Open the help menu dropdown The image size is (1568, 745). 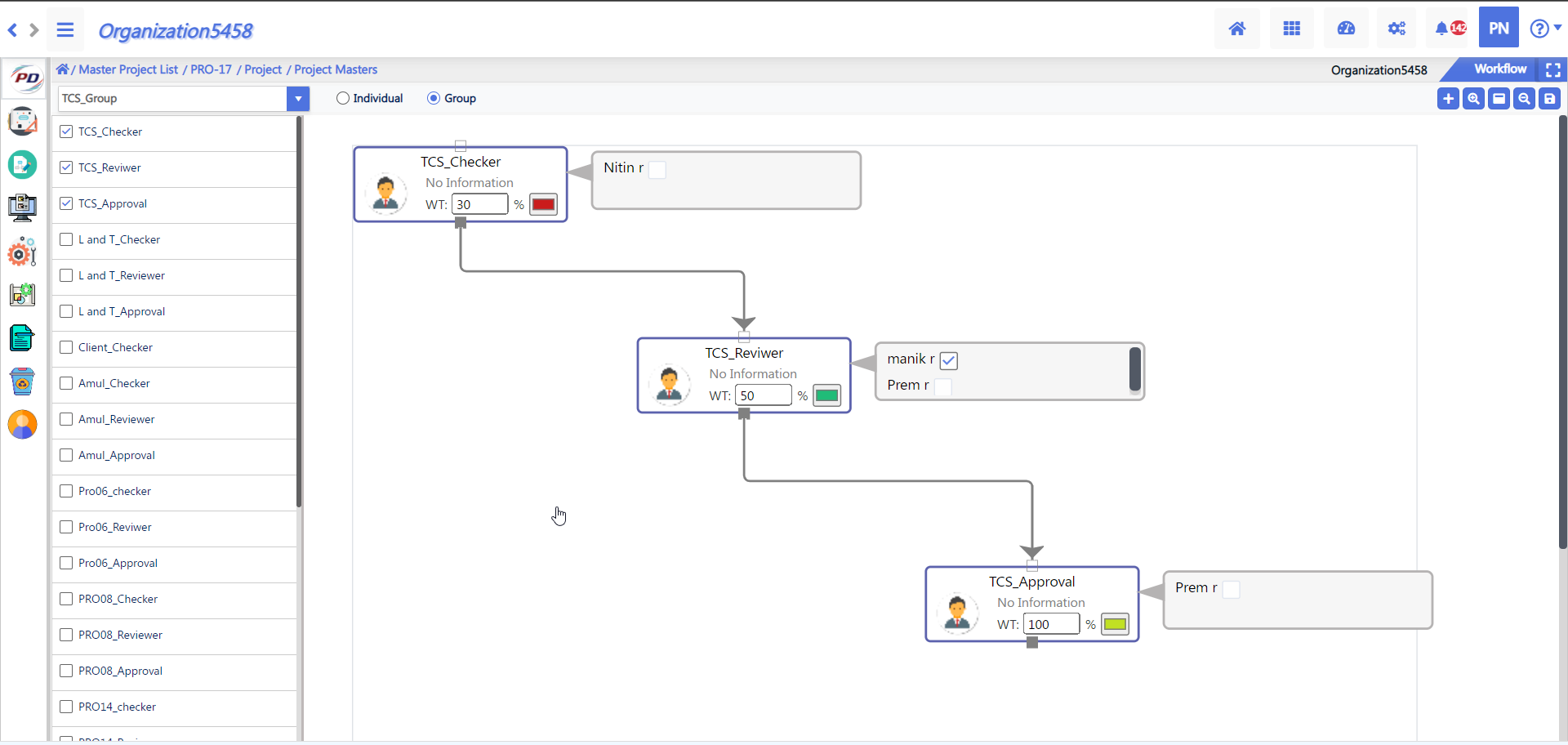pyautogui.click(x=1544, y=29)
